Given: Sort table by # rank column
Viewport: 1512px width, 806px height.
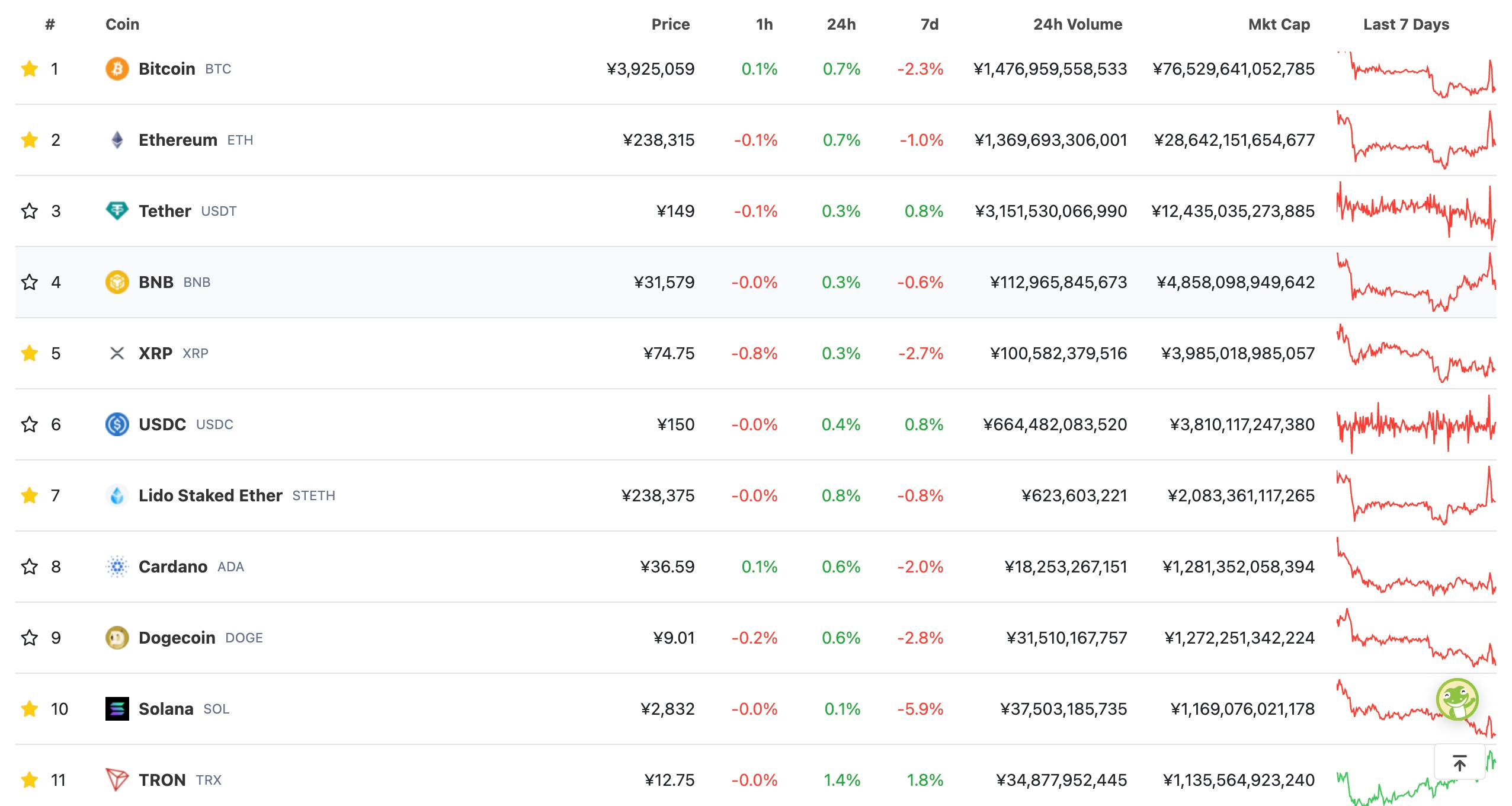Looking at the screenshot, I should tap(50, 24).
